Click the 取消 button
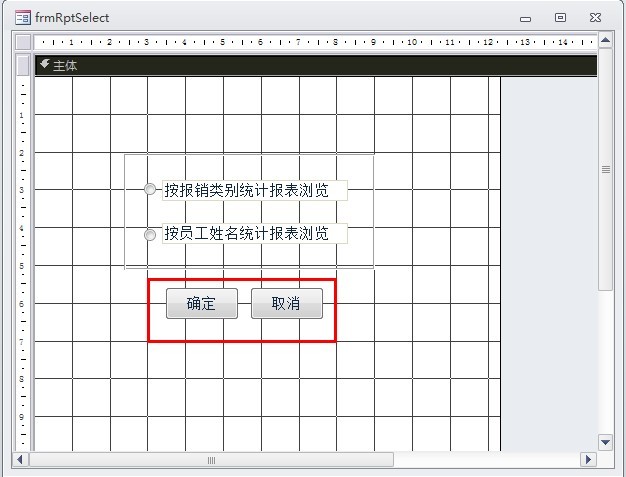The height and width of the screenshot is (477, 626). click(x=287, y=303)
